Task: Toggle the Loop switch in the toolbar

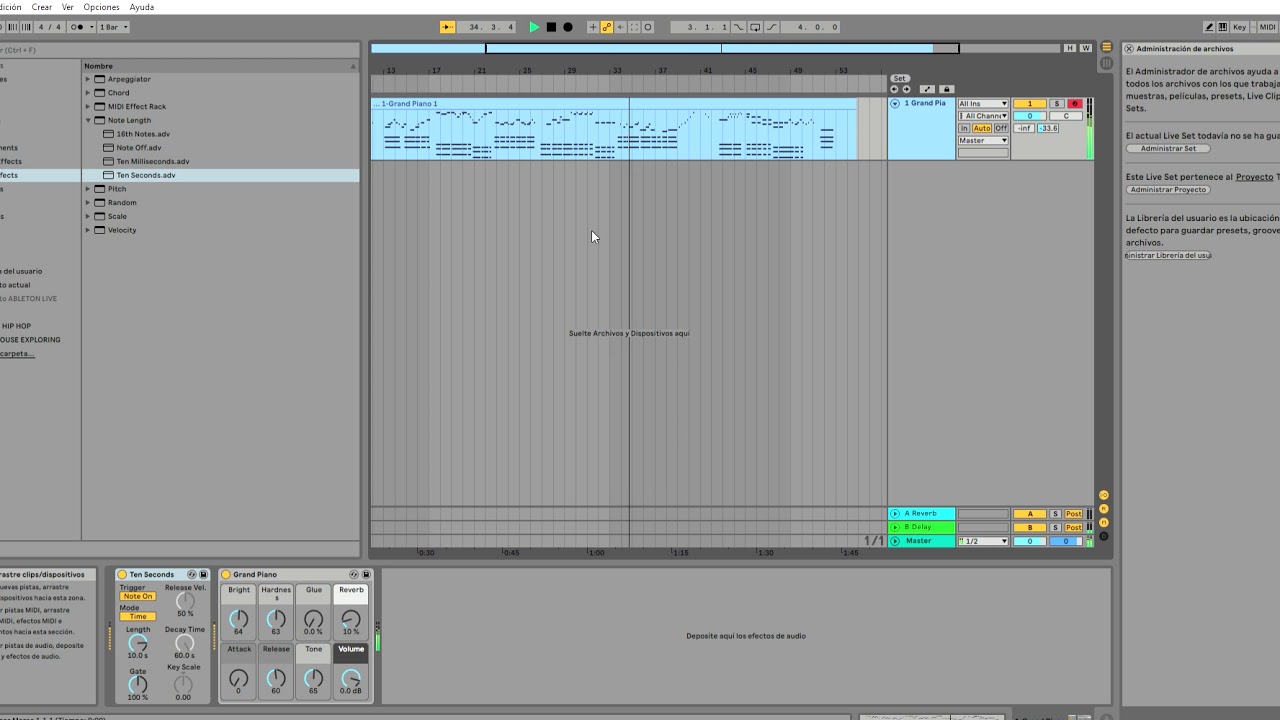Action: point(755,27)
